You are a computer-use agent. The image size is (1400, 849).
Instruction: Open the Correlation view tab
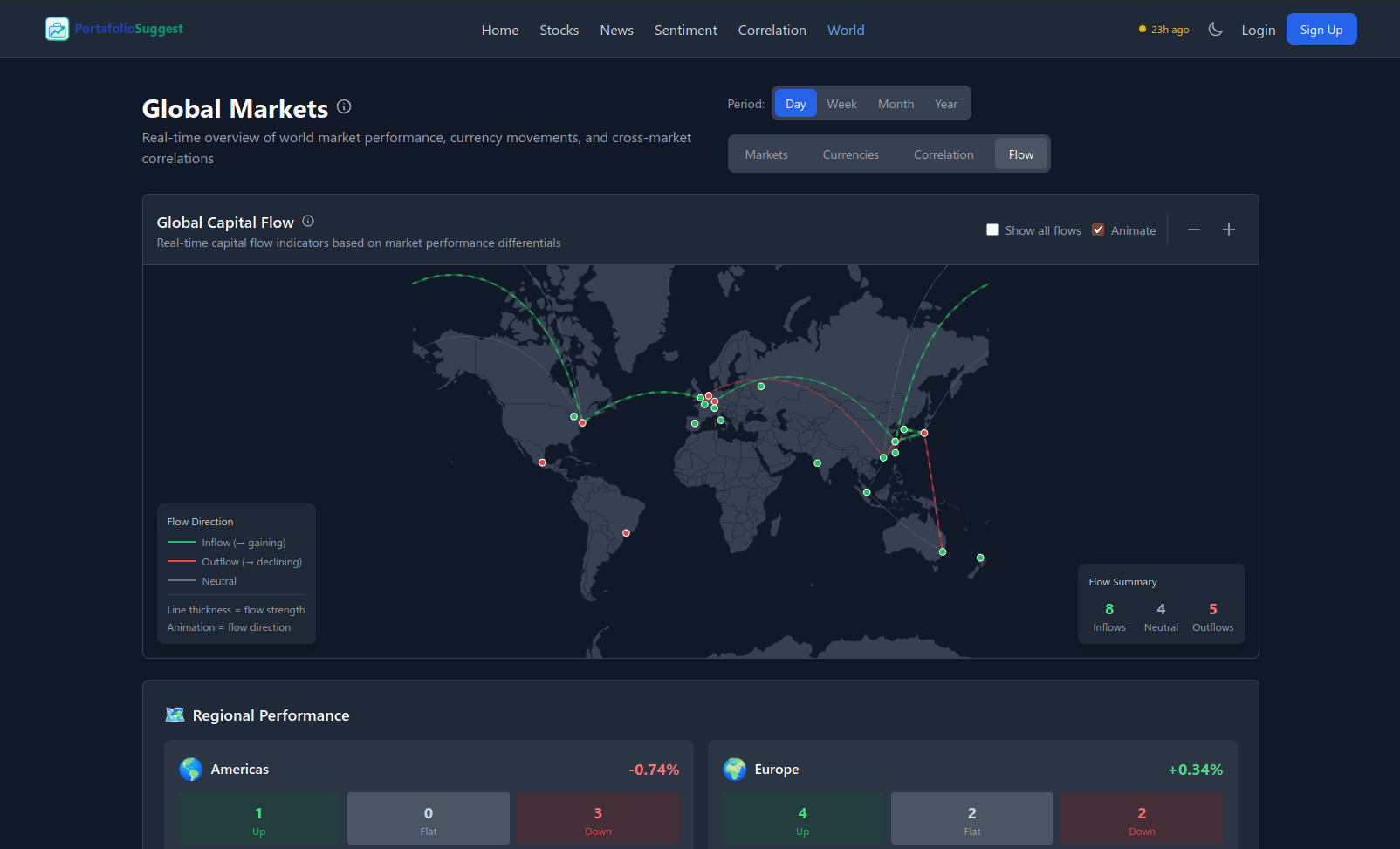pos(944,154)
